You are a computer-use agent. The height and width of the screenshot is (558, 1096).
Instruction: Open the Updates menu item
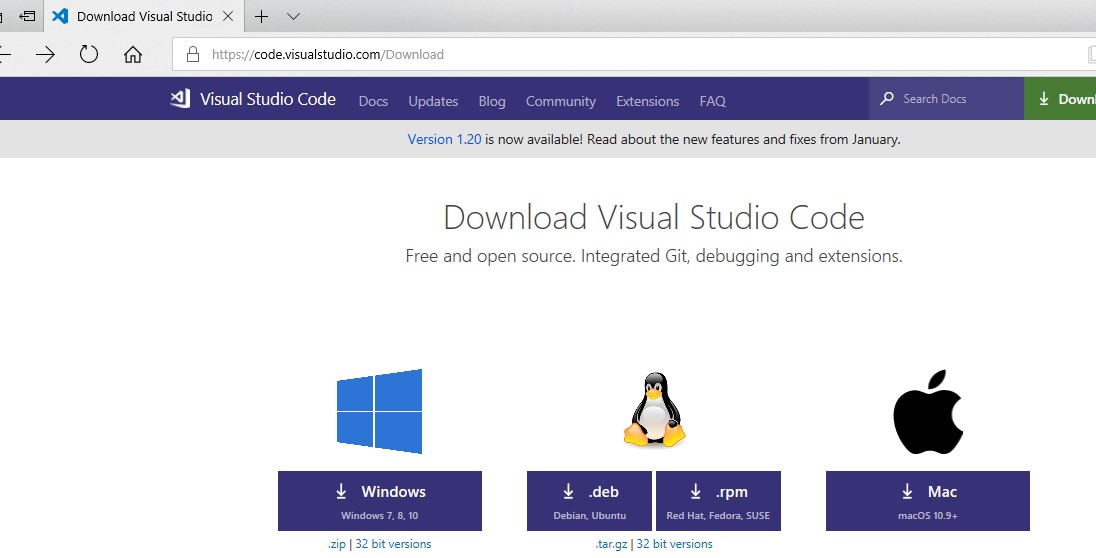(433, 101)
